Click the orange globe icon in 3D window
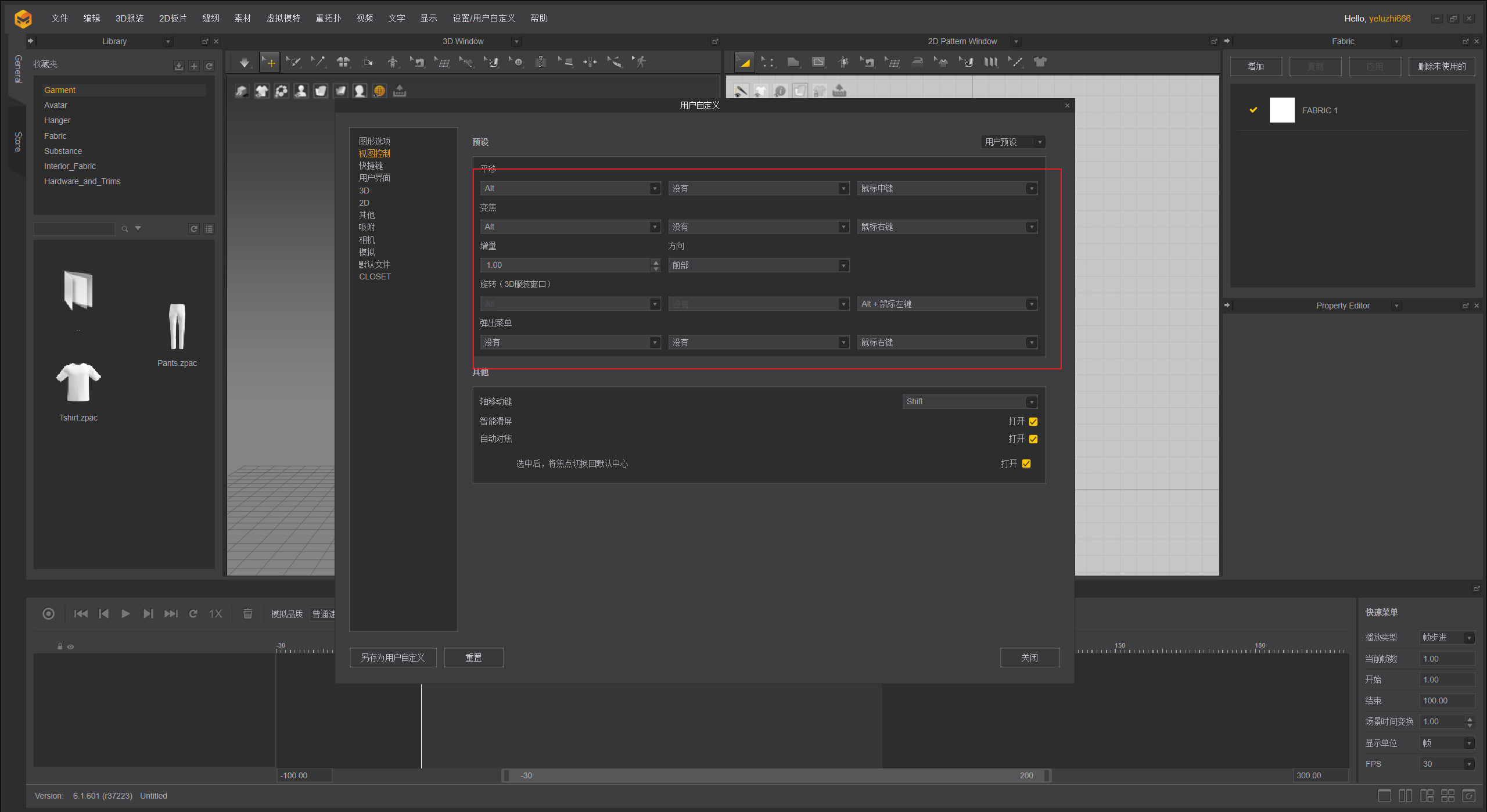Image resolution: width=1487 pixels, height=812 pixels. pos(379,91)
